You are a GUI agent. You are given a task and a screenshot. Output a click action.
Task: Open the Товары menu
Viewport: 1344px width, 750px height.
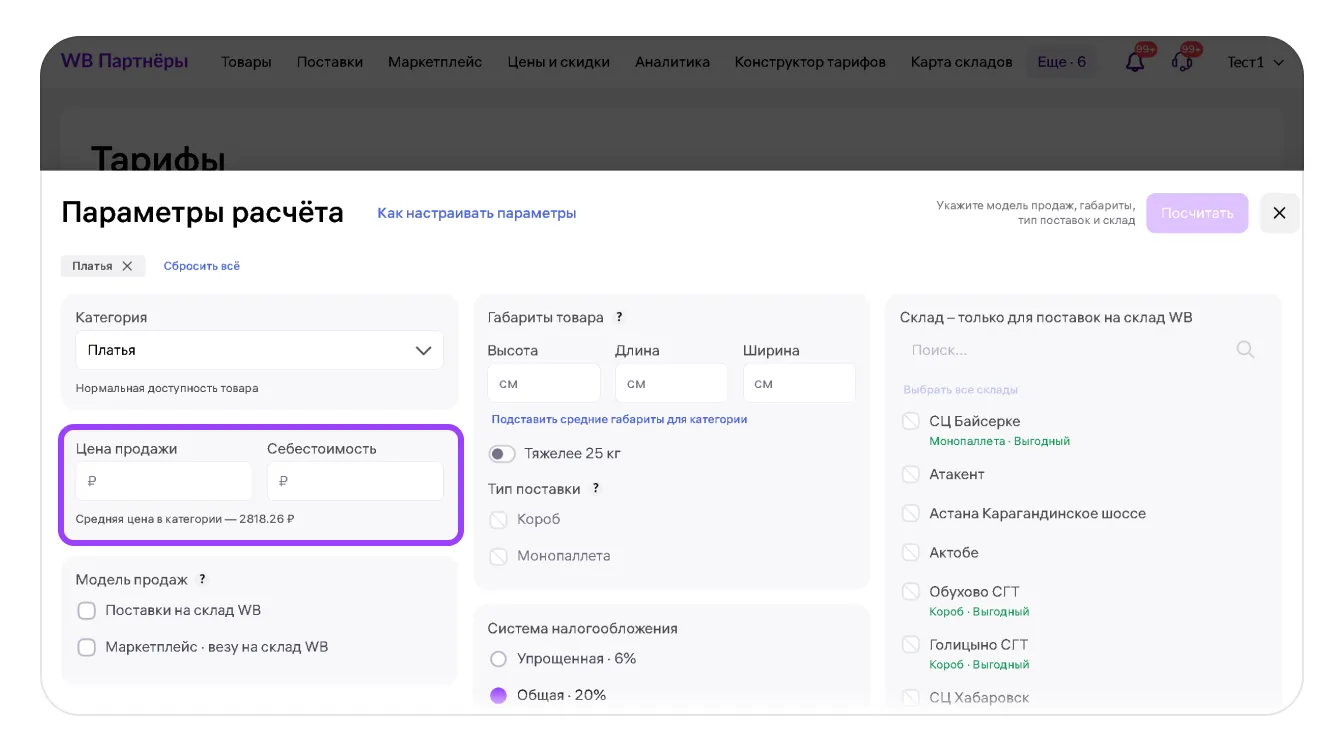point(246,62)
